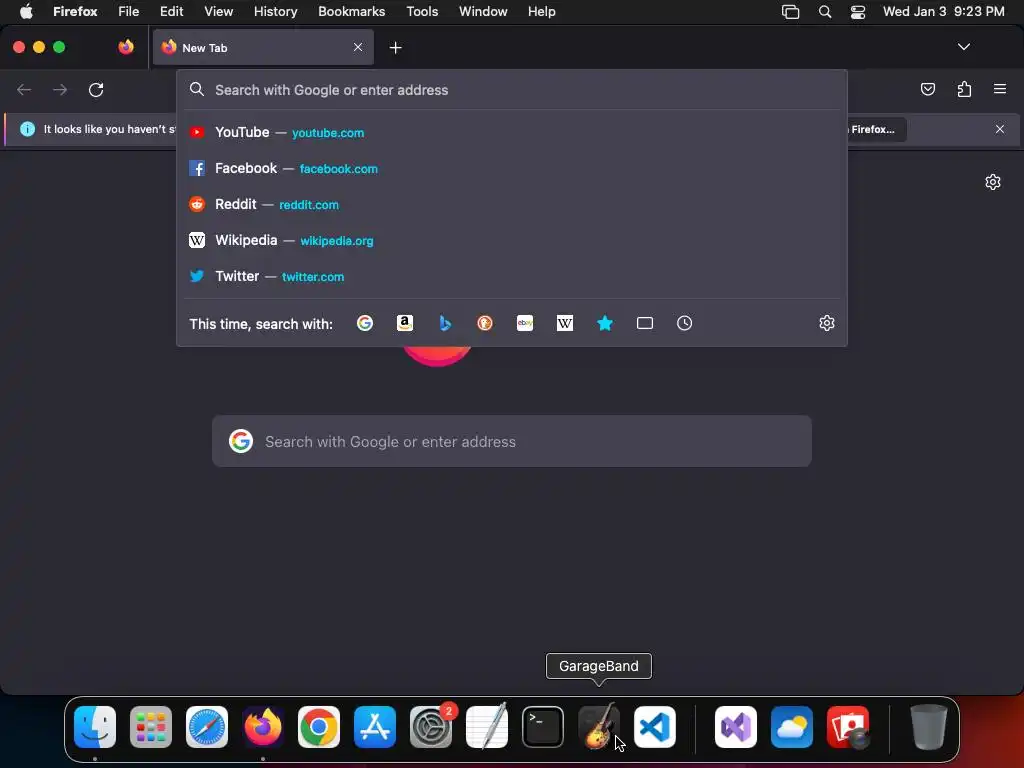Open the Window menu
Screen dimensions: 1024x768
point(483,11)
